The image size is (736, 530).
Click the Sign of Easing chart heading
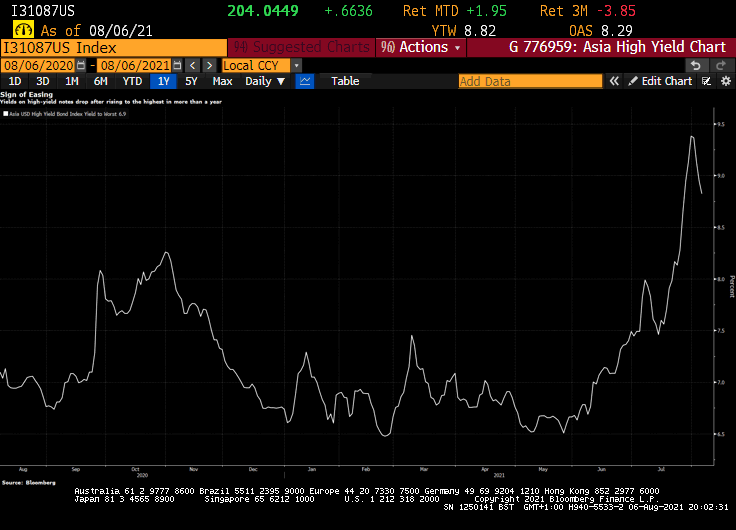pyautogui.click(x=27, y=94)
